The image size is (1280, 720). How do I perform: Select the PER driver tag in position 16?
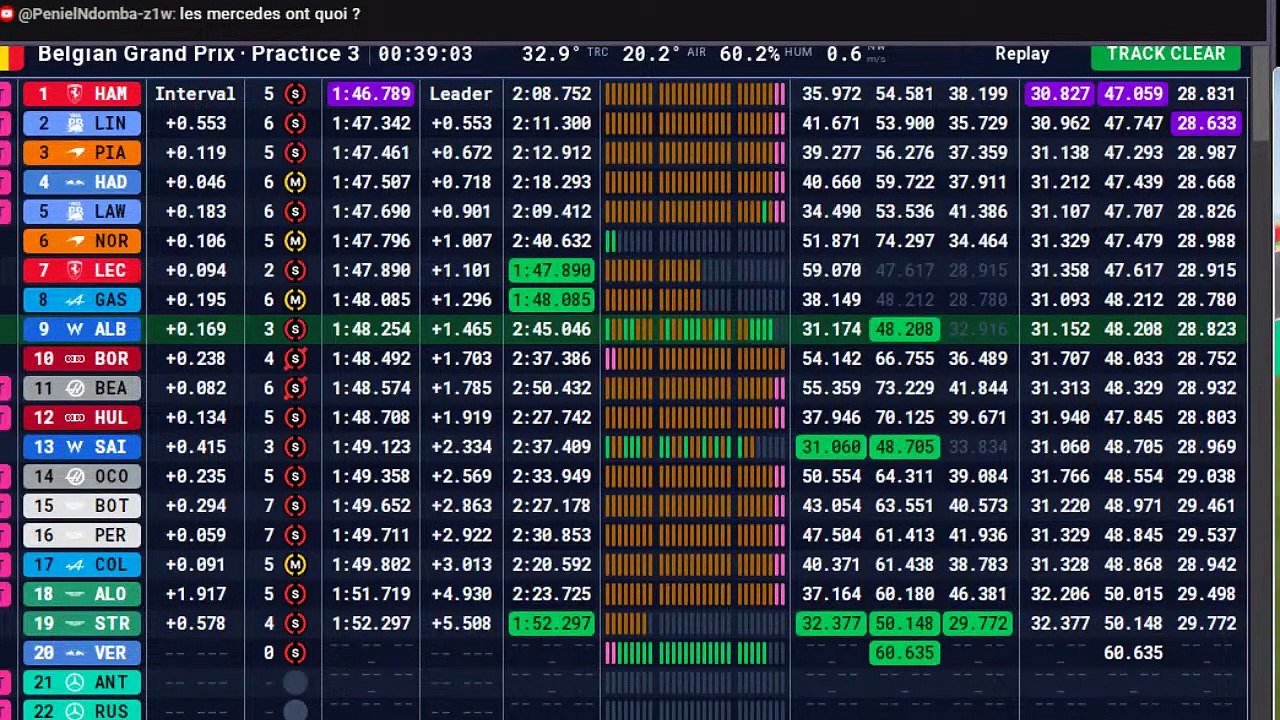(x=82, y=535)
